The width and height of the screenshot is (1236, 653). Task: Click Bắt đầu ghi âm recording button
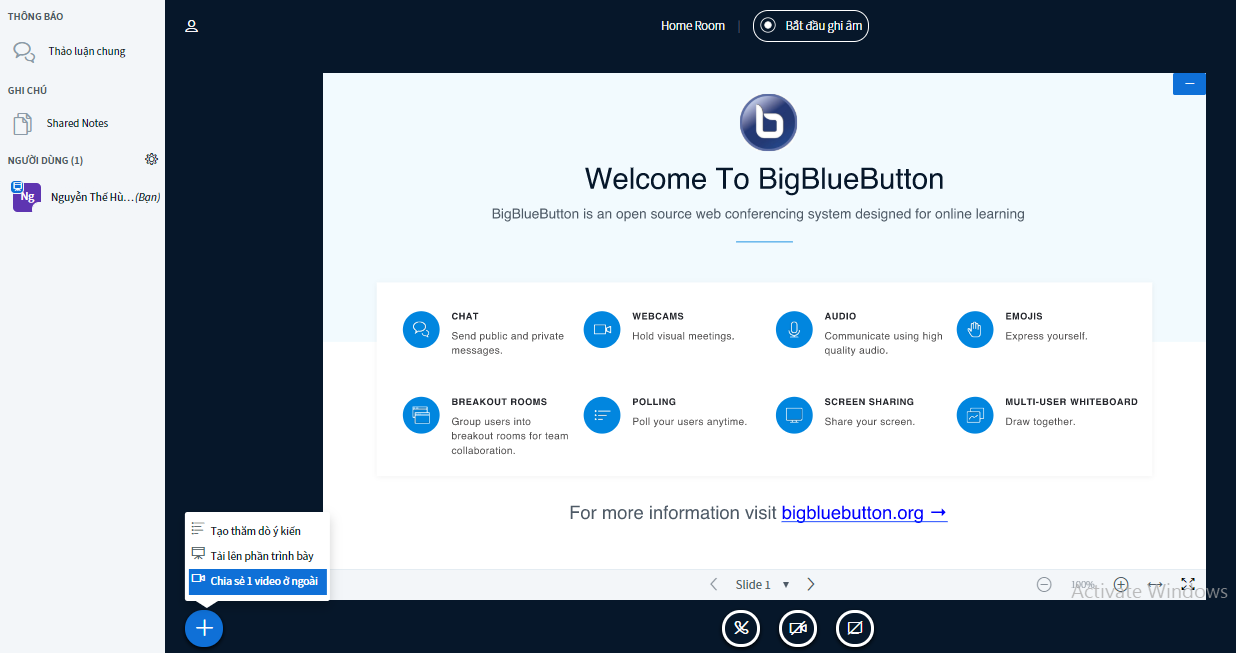tap(811, 26)
